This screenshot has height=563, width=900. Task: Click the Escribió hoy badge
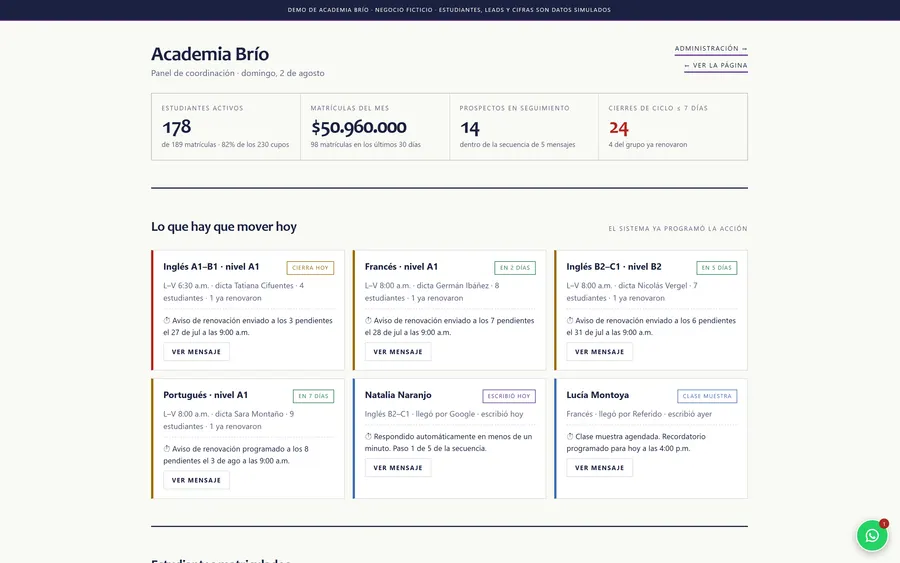point(509,396)
